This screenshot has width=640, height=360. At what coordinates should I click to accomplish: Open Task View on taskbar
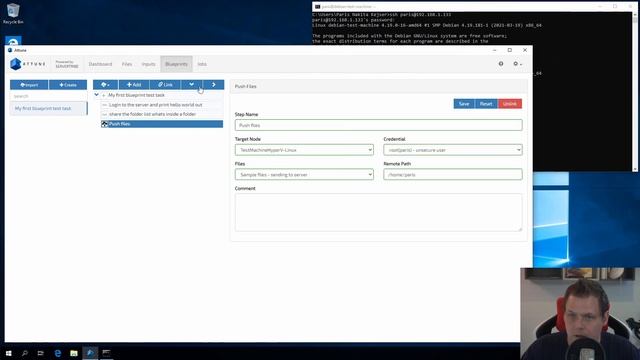(x=40, y=353)
